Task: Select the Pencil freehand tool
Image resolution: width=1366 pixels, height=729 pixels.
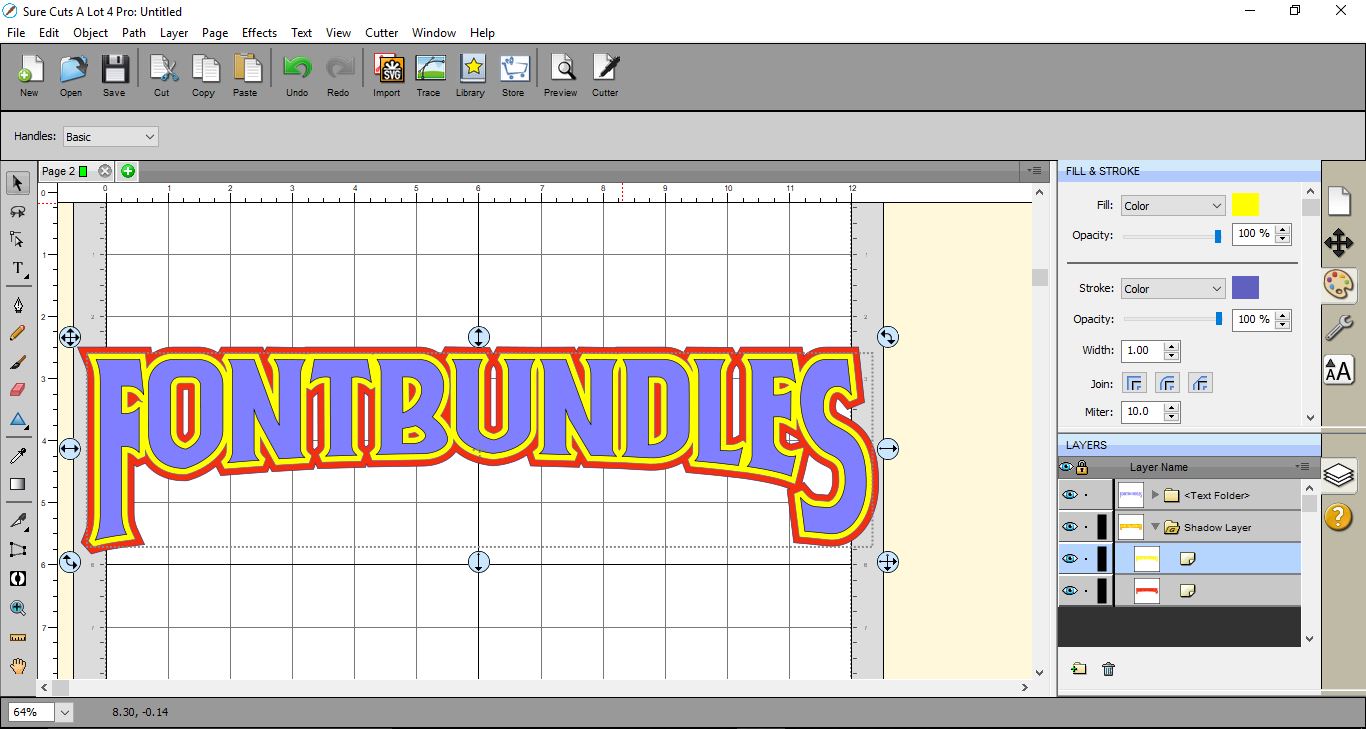Action: (x=18, y=333)
